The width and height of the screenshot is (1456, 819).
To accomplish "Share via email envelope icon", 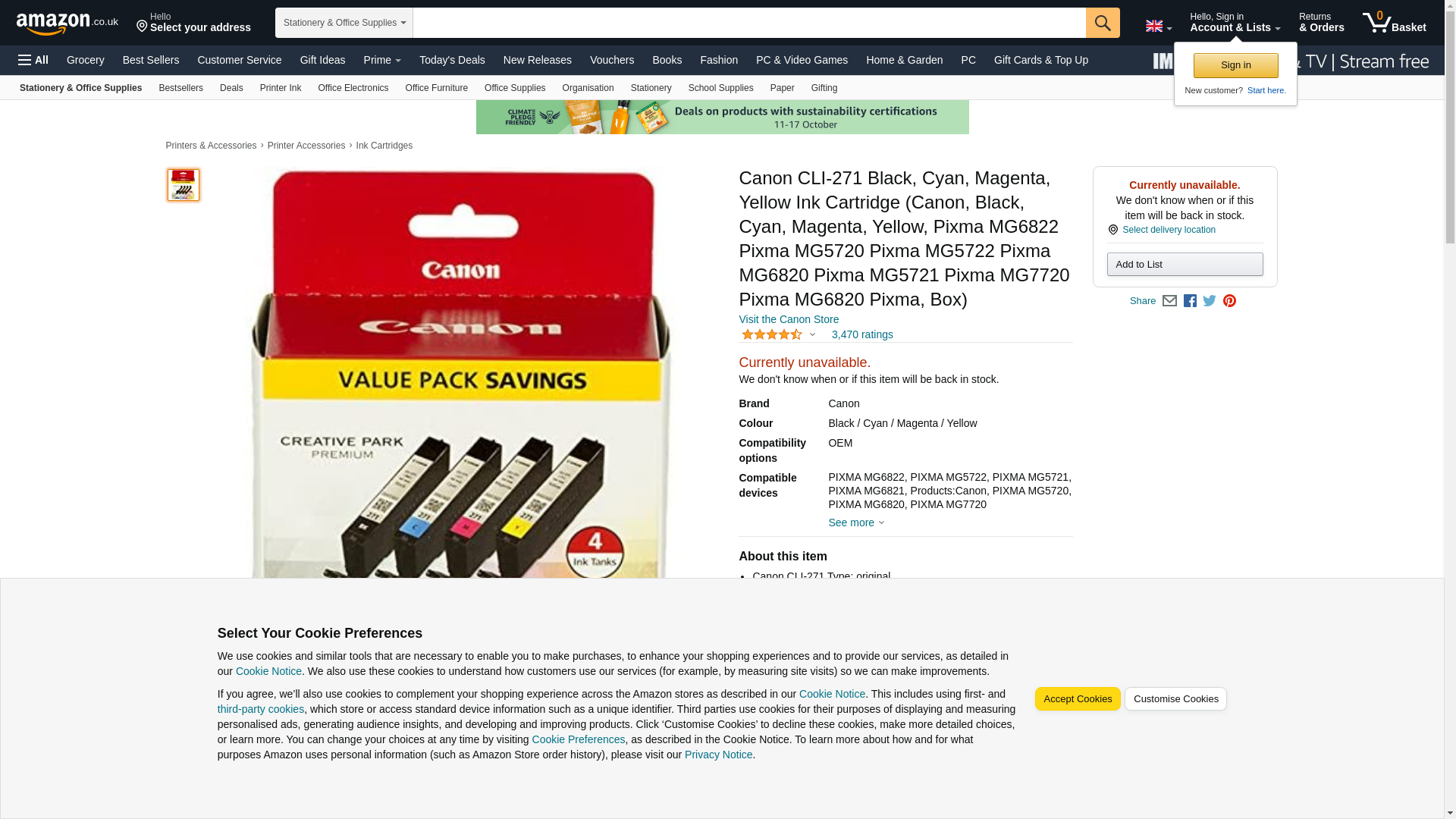I will (x=1169, y=301).
